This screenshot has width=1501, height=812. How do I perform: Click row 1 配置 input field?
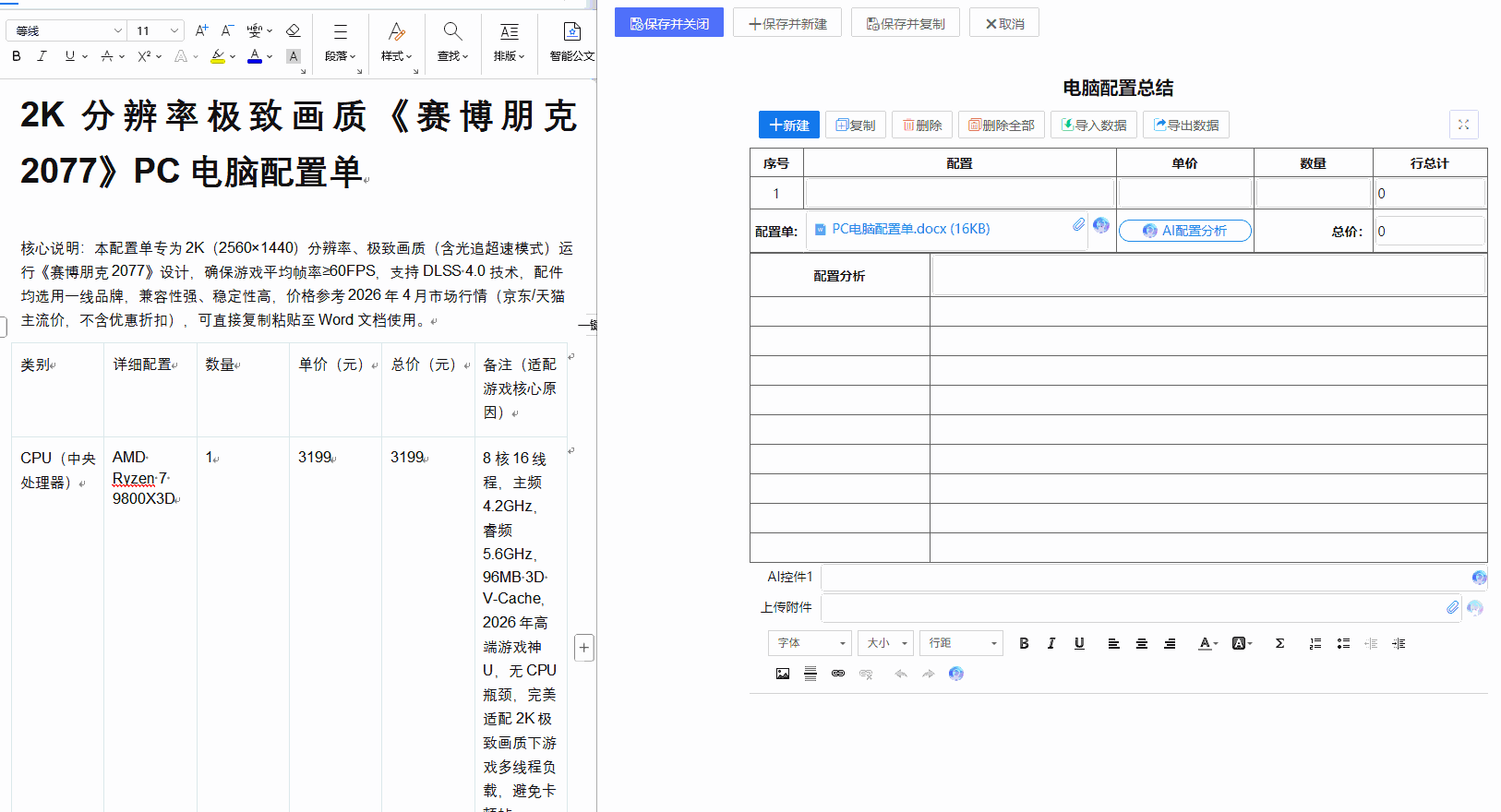pos(960,193)
